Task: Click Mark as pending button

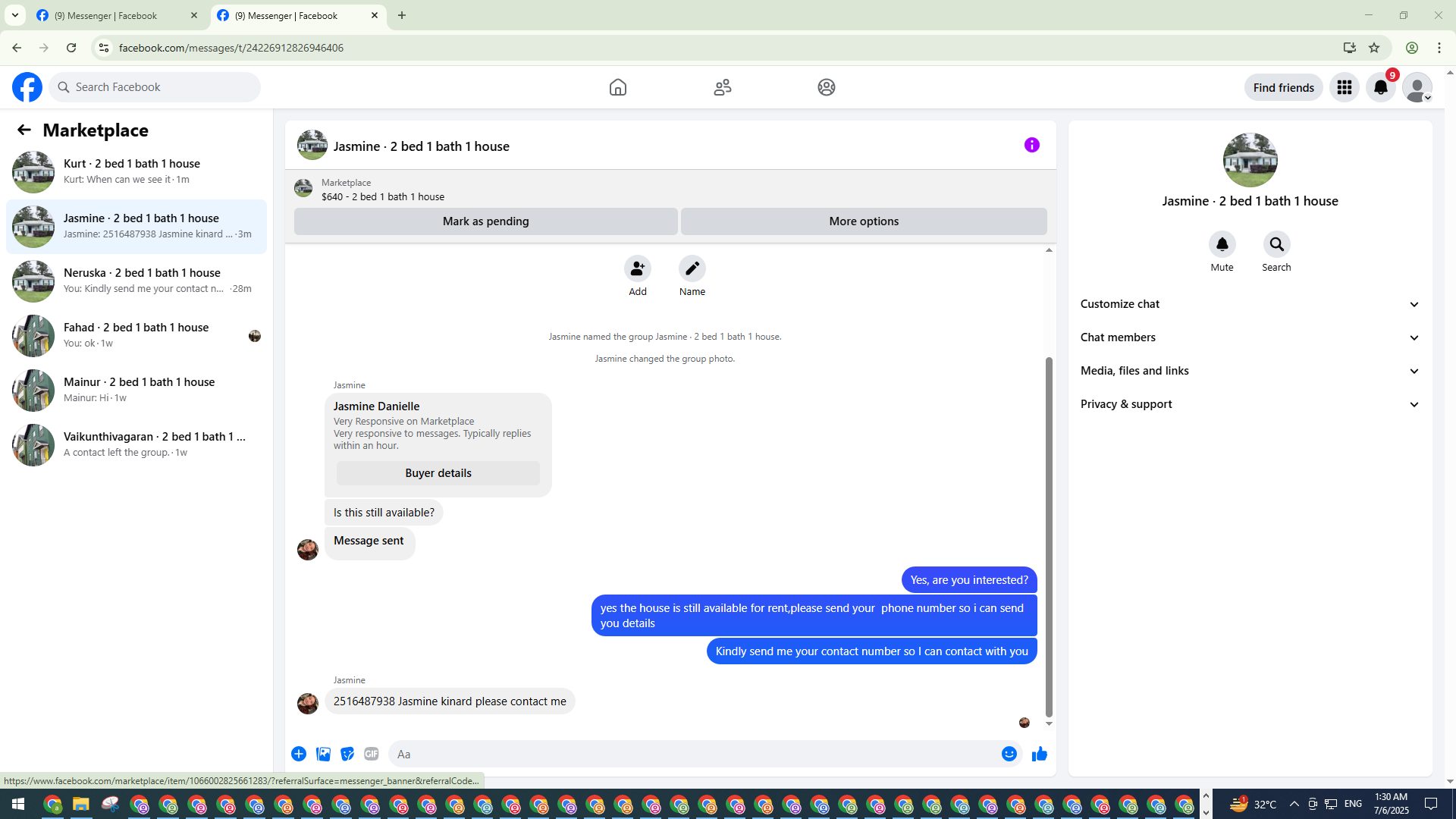Action: [x=485, y=221]
